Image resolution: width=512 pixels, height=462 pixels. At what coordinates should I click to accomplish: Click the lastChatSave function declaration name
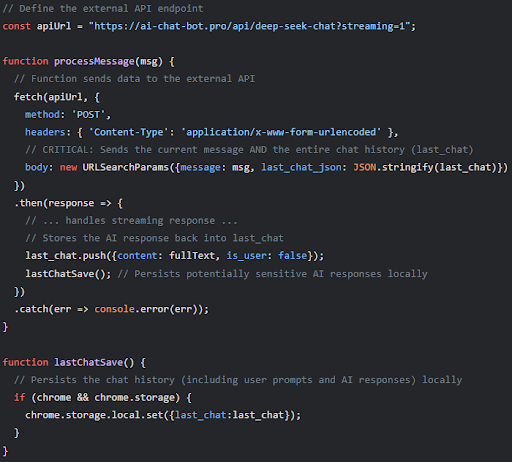[88, 363]
